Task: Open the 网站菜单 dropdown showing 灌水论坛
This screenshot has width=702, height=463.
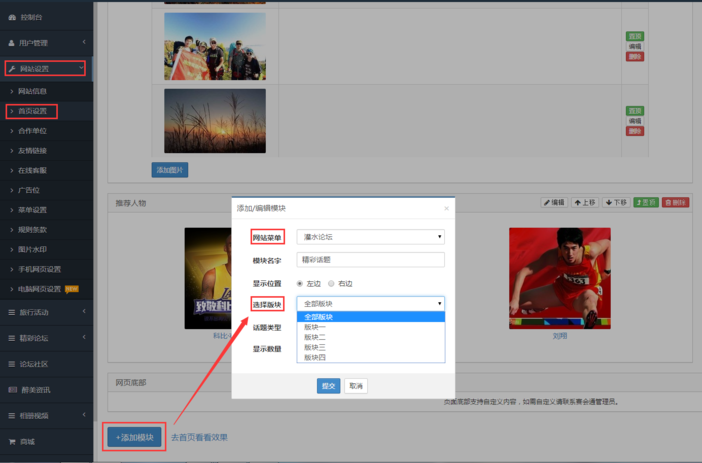Action: 370,237
